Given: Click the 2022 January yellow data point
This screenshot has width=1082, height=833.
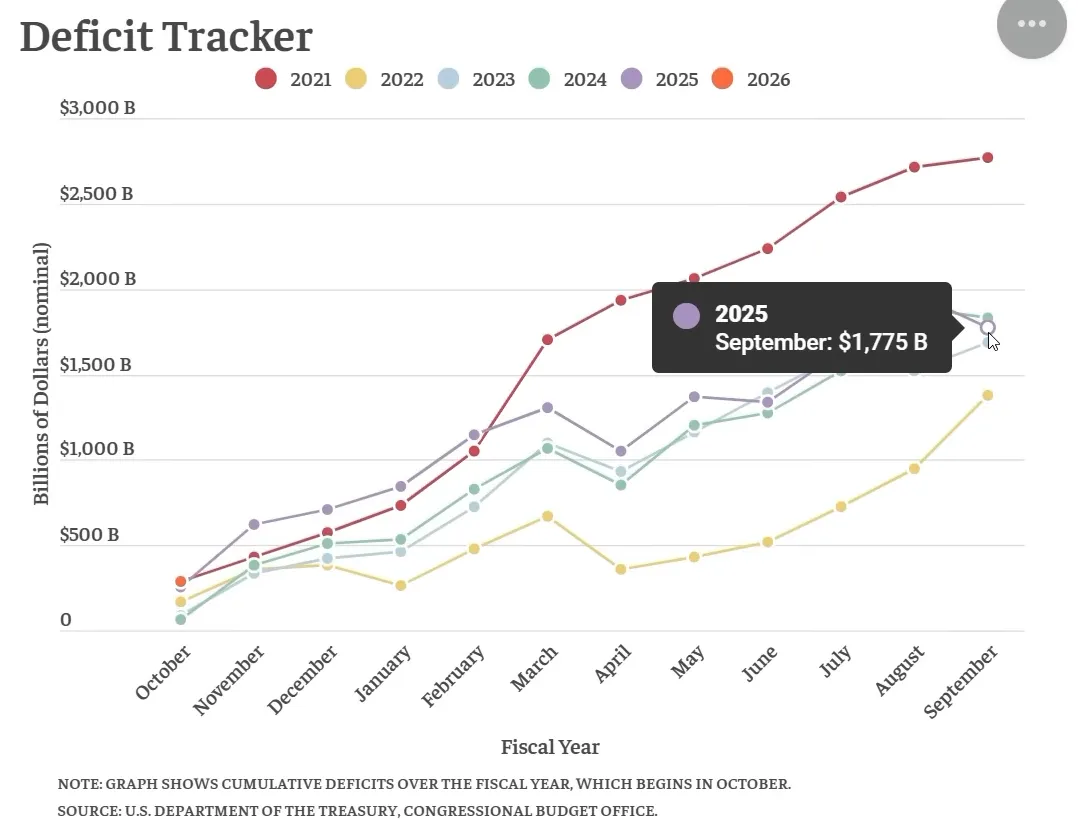Looking at the screenshot, I should 401,585.
